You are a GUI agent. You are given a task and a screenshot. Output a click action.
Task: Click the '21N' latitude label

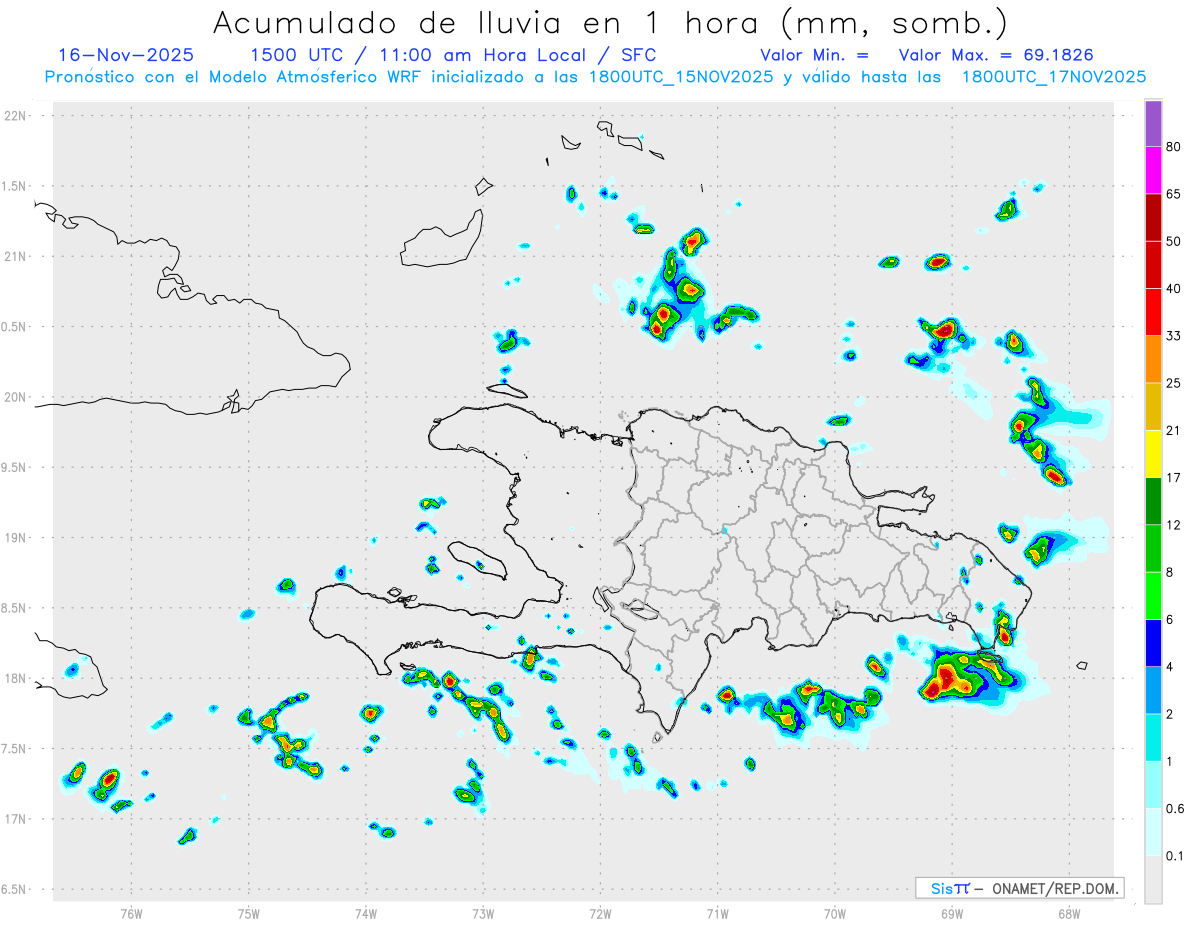pyautogui.click(x=14, y=257)
